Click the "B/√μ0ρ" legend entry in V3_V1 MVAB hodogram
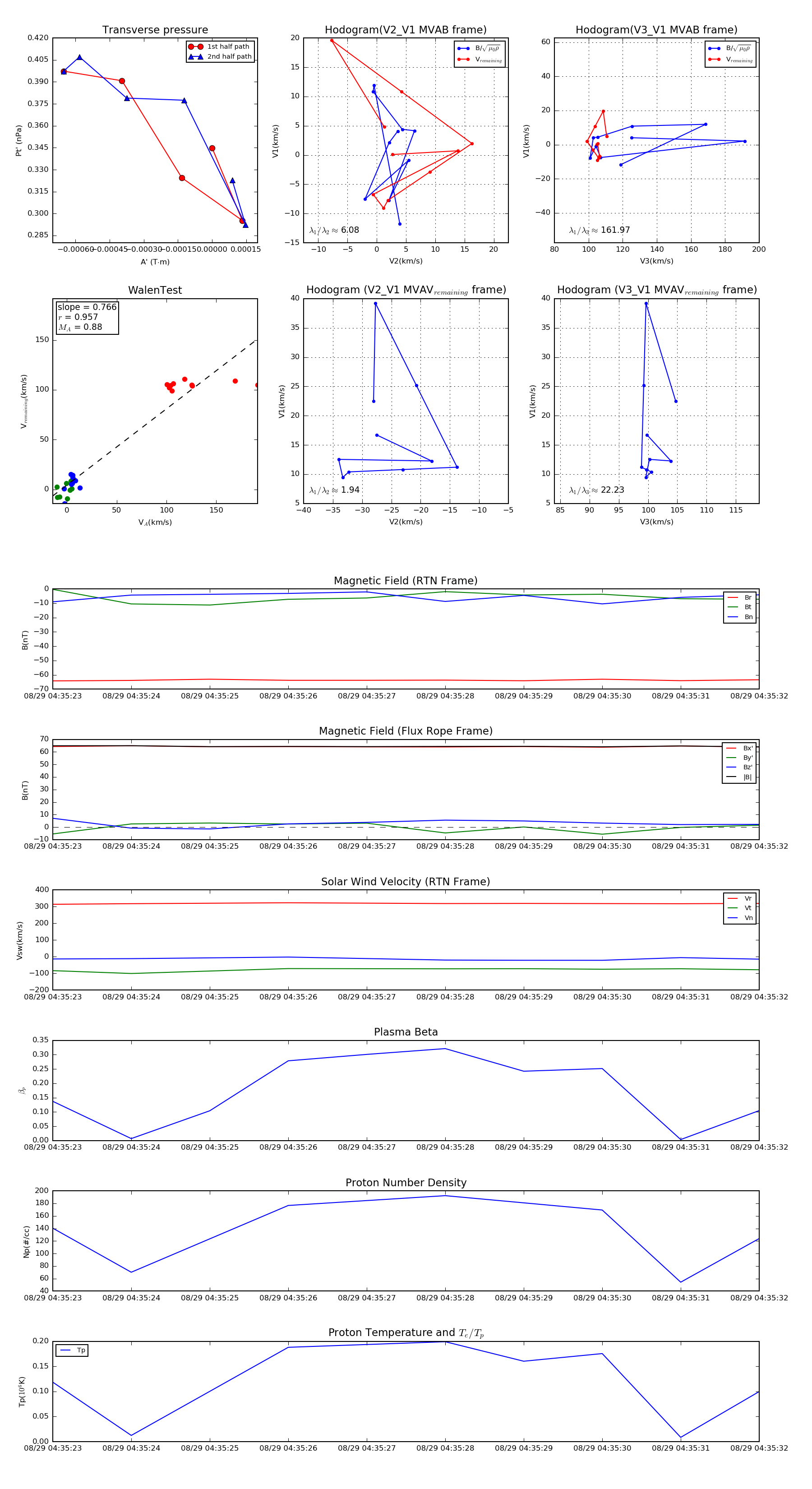812x1489 pixels. click(730, 49)
